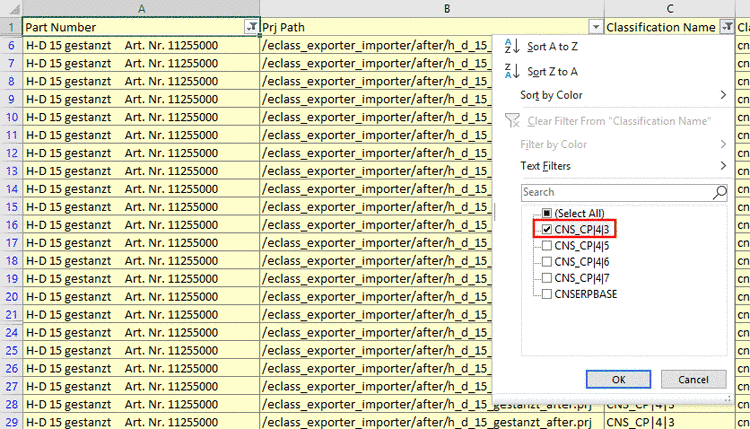This screenshot has width=750, height=429.
Task: Check the CNSERPBASE checkbox
Action: 547,294
